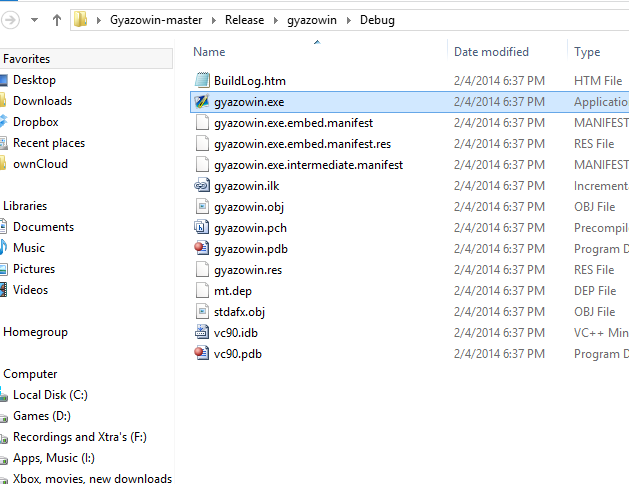
Task: Select Local Disk (C:) in navigation pane
Action: [x=50, y=395]
